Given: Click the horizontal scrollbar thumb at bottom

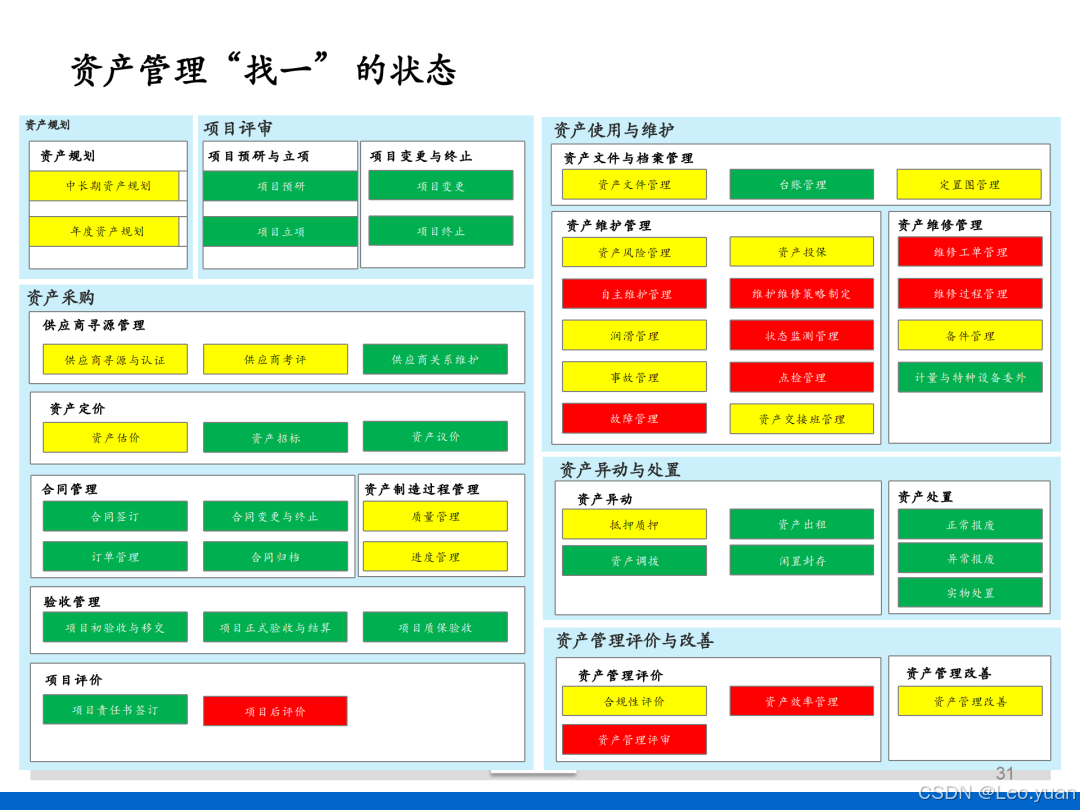Looking at the screenshot, I should (x=533, y=773).
